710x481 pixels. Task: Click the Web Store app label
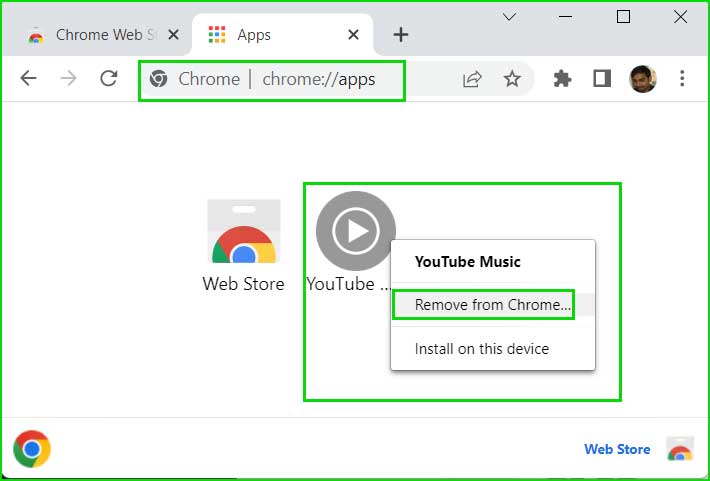click(244, 284)
